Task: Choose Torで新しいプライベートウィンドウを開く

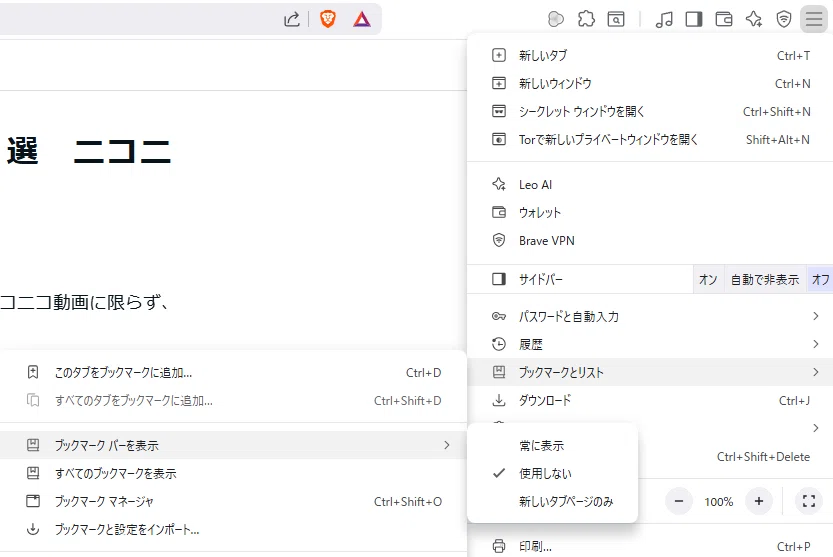Action: point(650,140)
